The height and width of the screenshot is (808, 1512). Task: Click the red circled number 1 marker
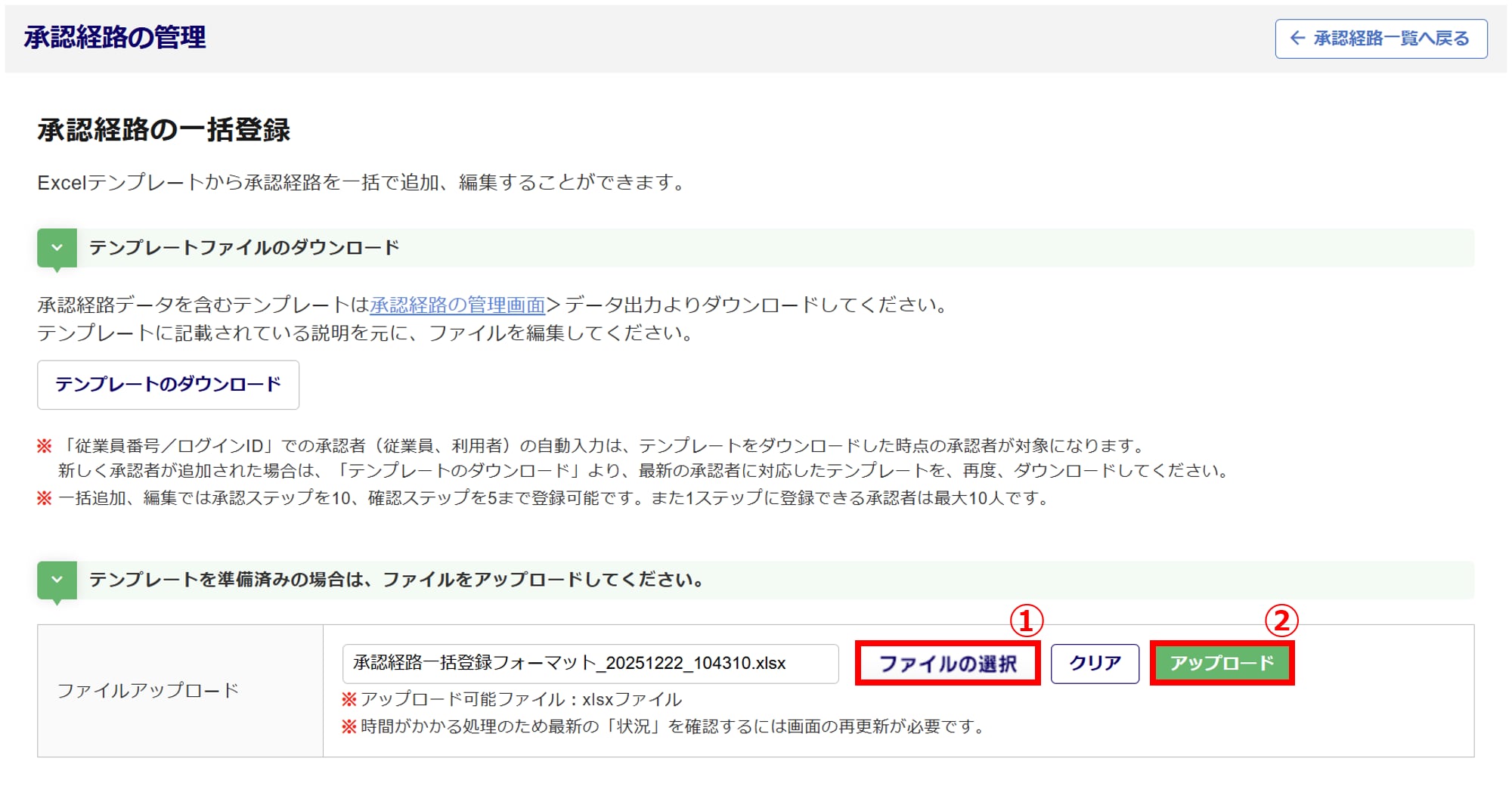pos(1026,621)
